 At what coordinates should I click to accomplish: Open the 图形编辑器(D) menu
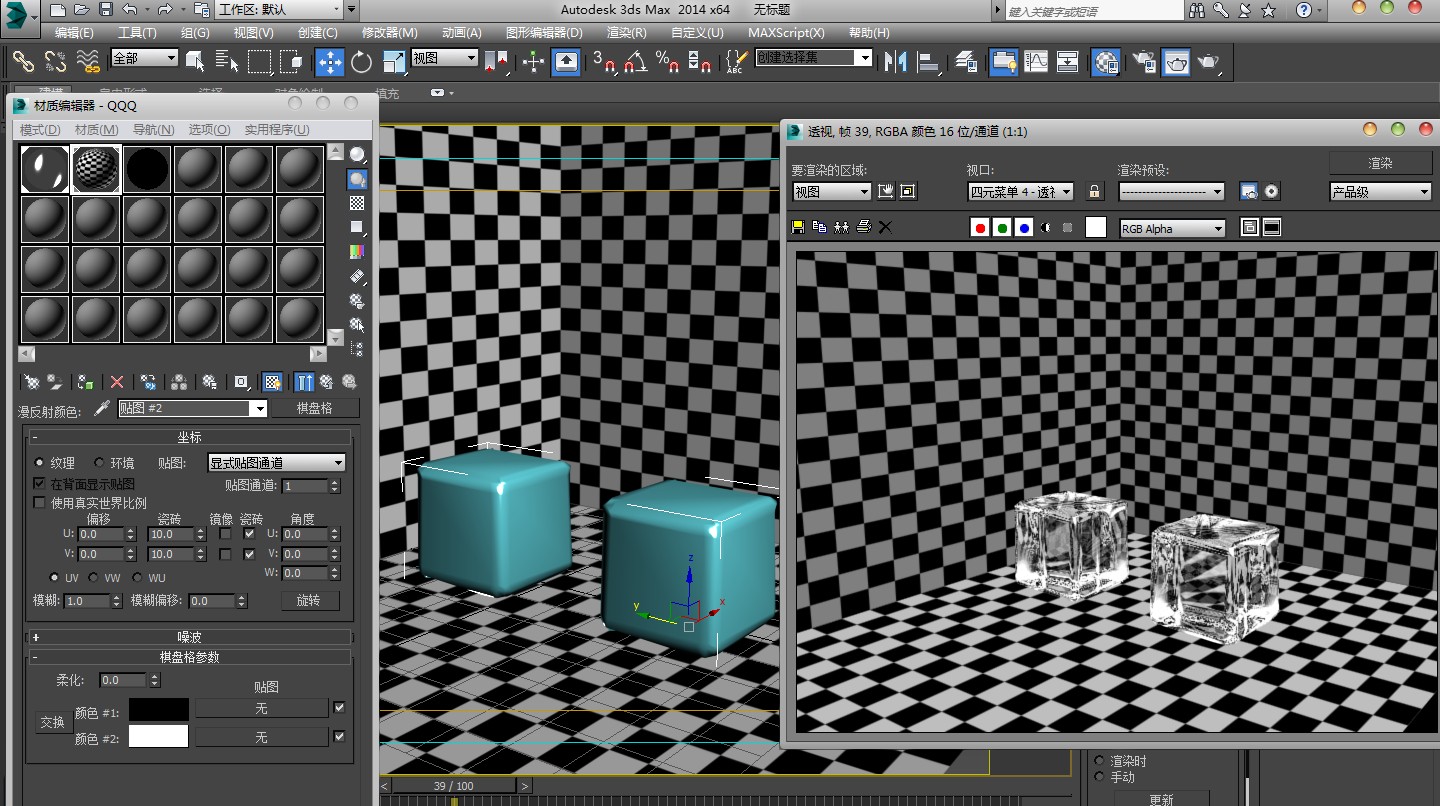(544, 32)
